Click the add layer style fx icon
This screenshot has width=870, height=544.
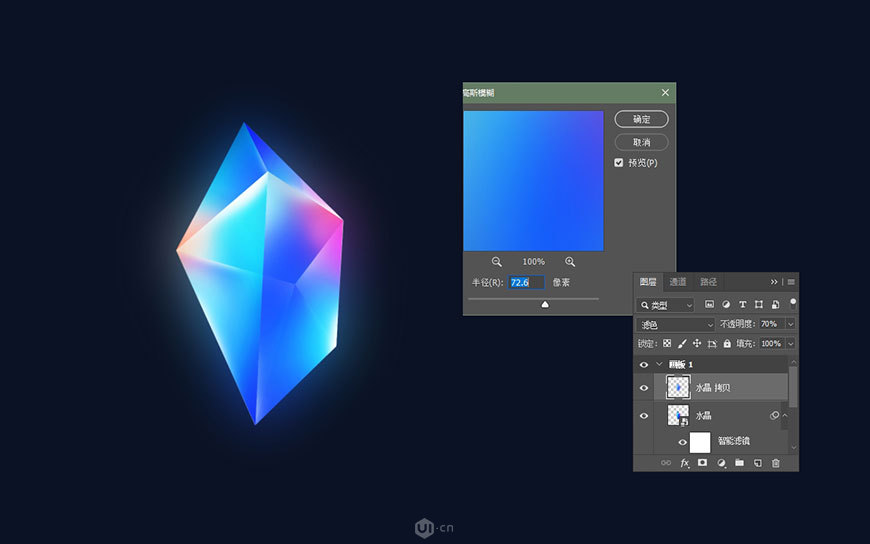pyautogui.click(x=685, y=463)
